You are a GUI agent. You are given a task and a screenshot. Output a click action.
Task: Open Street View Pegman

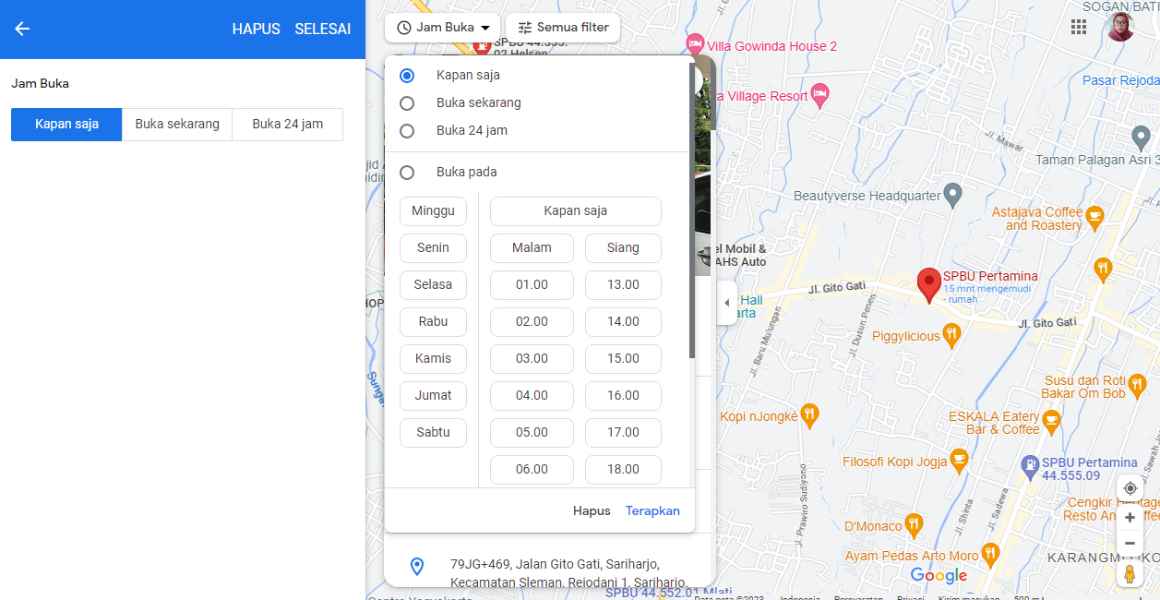tap(1130, 574)
